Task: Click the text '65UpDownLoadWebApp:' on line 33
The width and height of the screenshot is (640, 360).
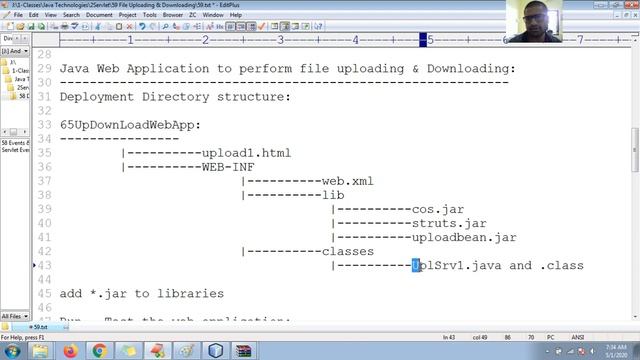Action: pyautogui.click(x=130, y=125)
